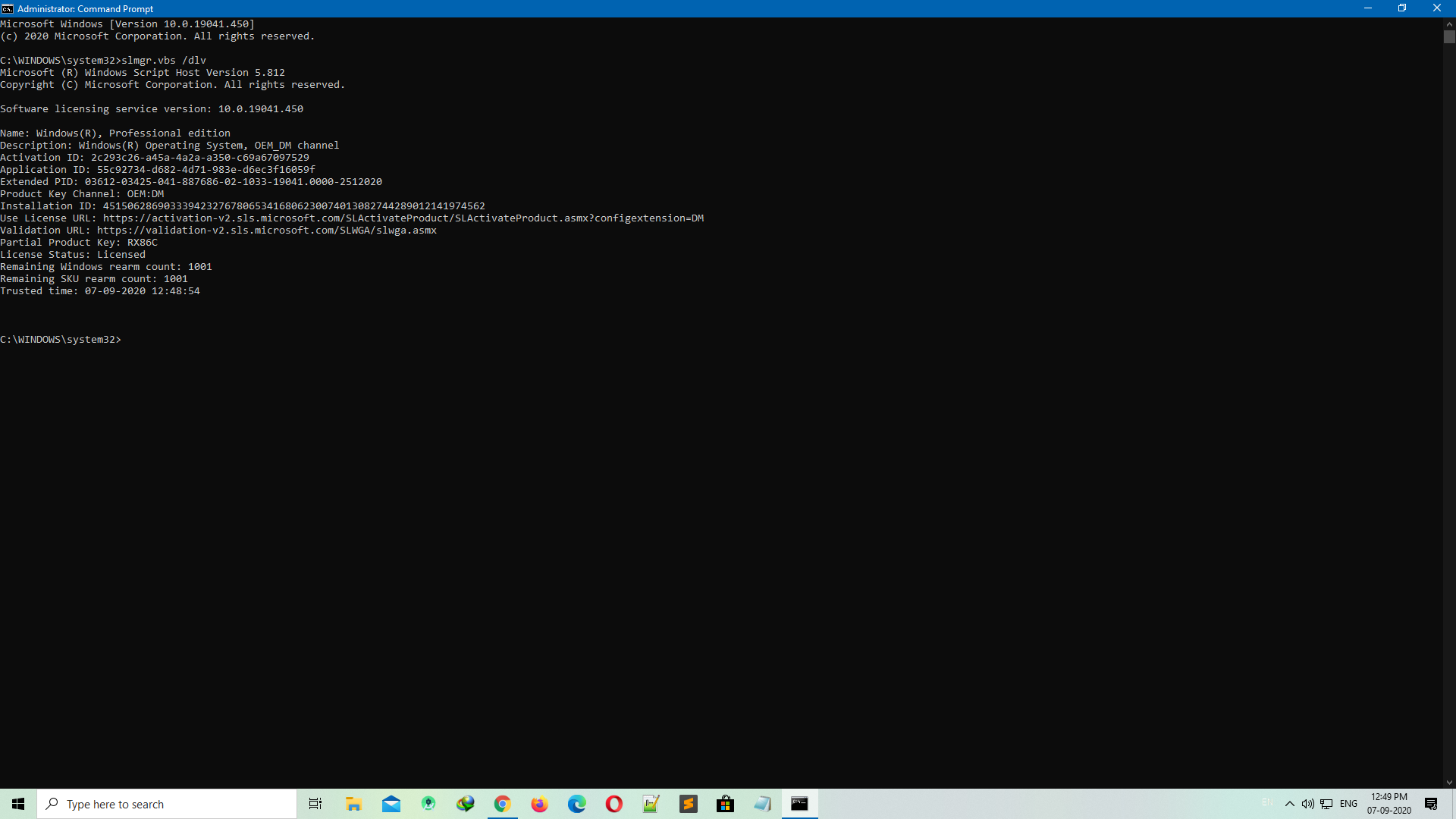1456x819 pixels.
Task: Open Microsoft Edge from the taskbar
Action: tap(576, 804)
